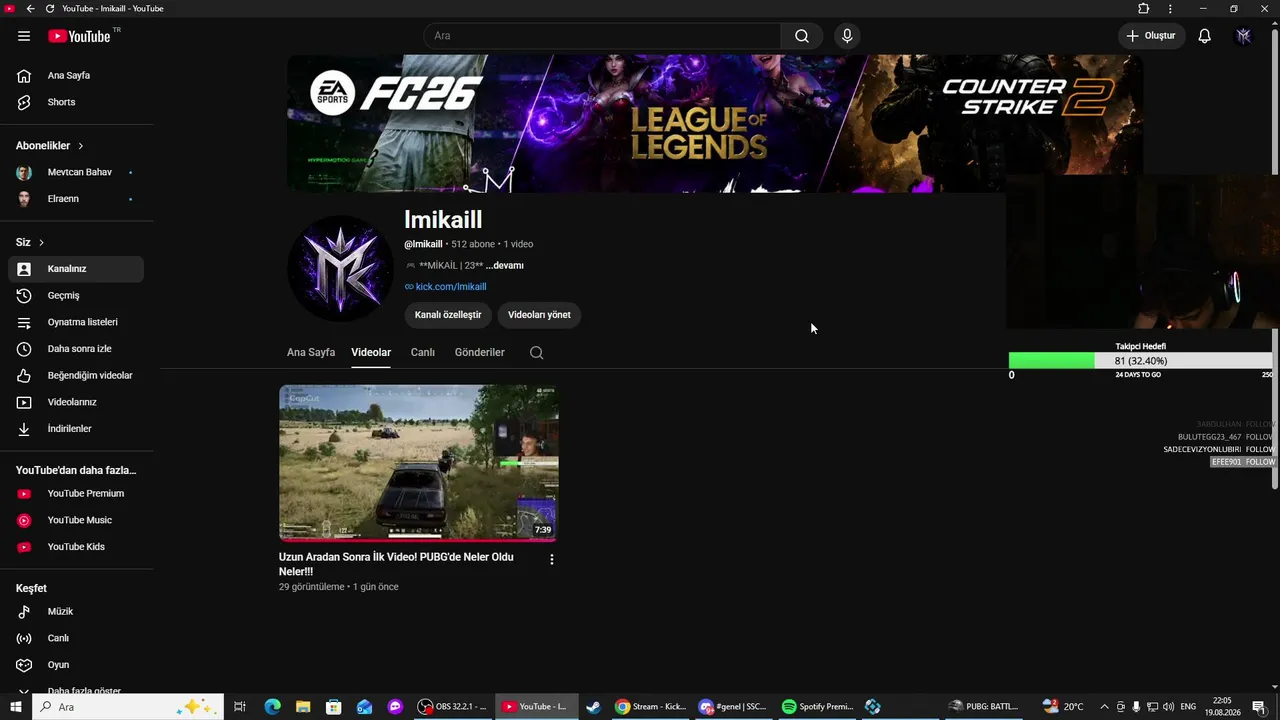Switch to PUBG: BATTLEGROUNDS in taskbar
The height and width of the screenshot is (720, 1280).
pos(984,707)
